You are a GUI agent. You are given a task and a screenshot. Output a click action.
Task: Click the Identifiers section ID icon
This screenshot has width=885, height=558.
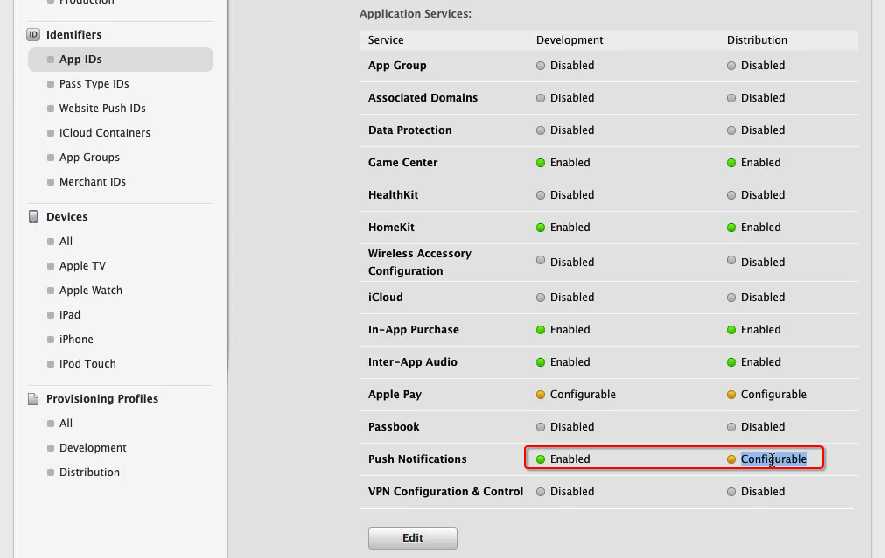click(33, 35)
